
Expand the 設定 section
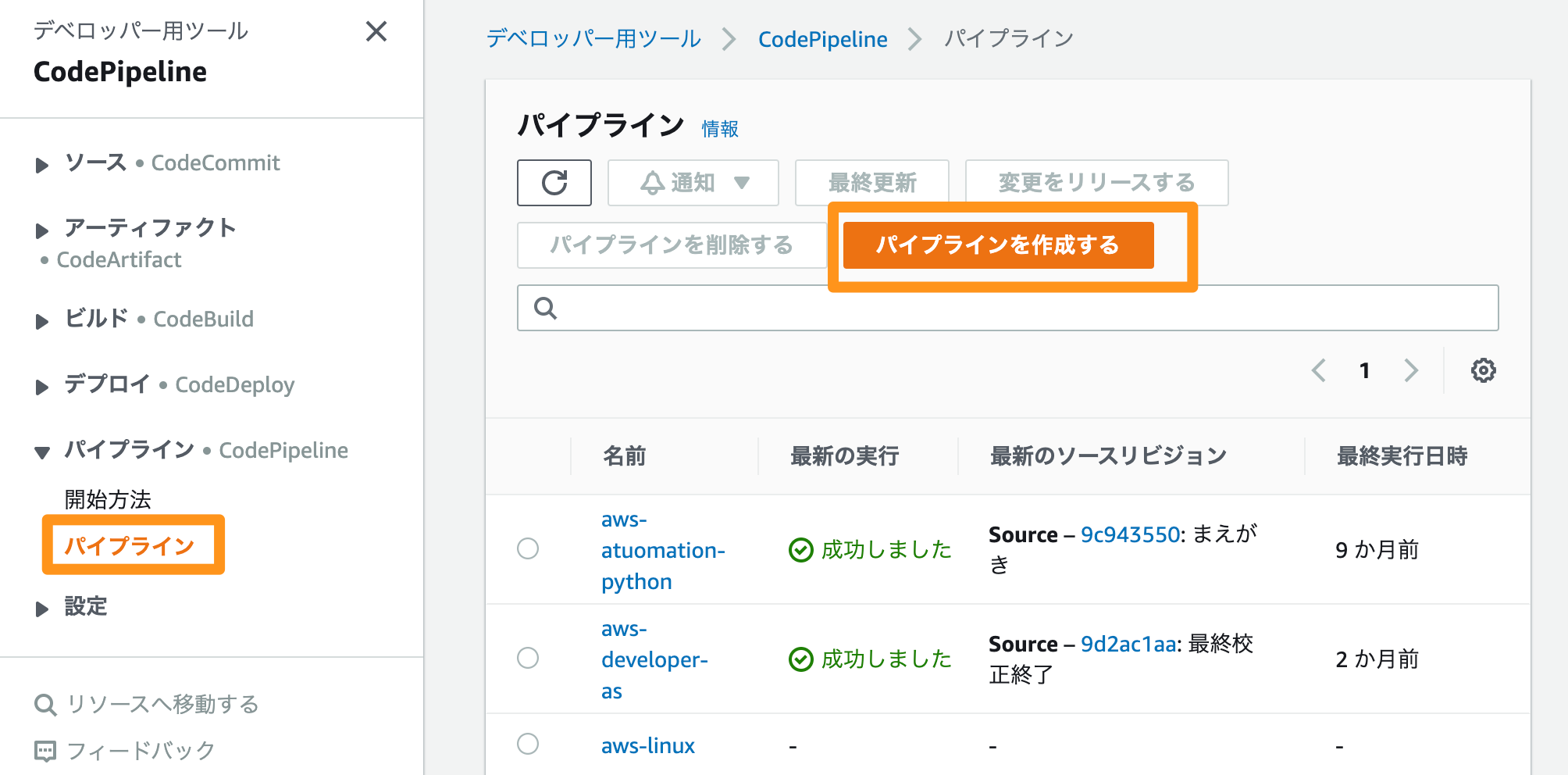click(x=42, y=609)
